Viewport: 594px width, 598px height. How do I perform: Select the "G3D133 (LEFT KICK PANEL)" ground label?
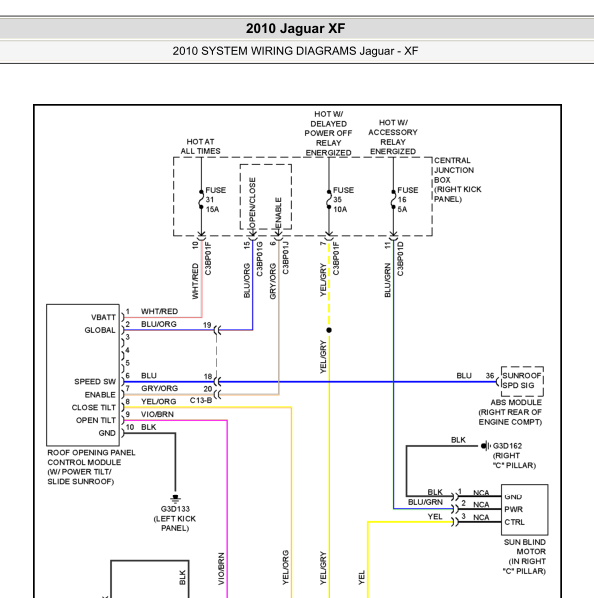tap(175, 519)
